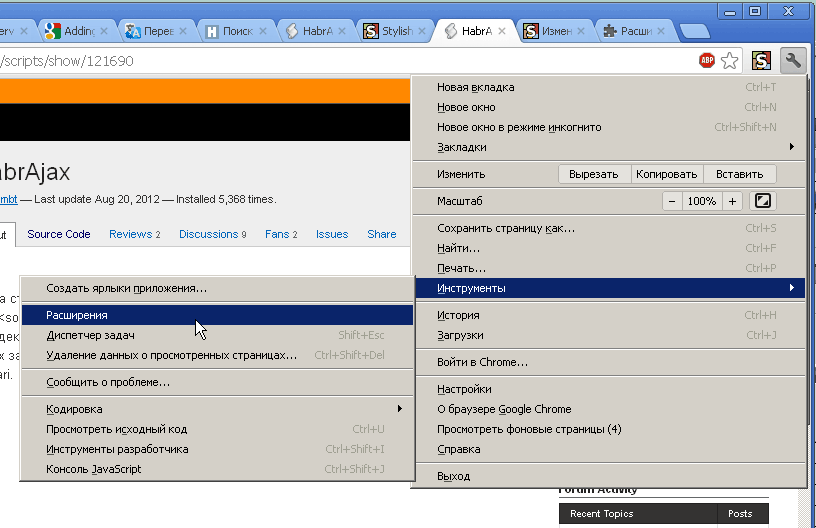This screenshot has width=816, height=528.
Task: Close the Расши tab
Action: point(661,31)
